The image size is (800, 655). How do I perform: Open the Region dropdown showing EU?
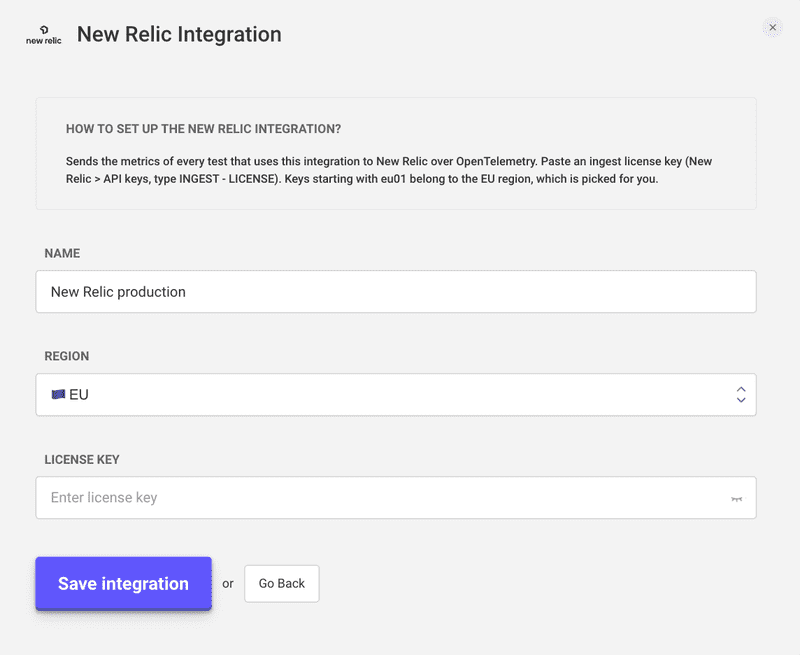tap(396, 395)
